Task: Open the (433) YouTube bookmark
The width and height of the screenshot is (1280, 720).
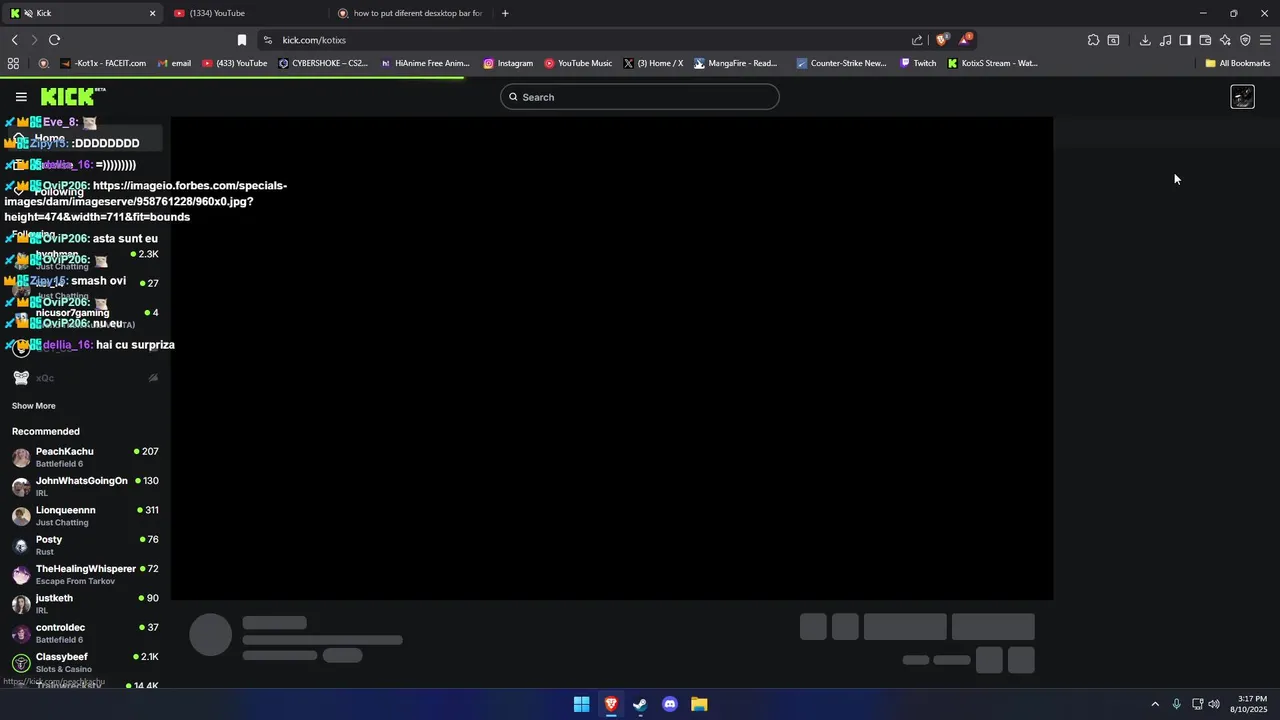Action: tap(235, 63)
